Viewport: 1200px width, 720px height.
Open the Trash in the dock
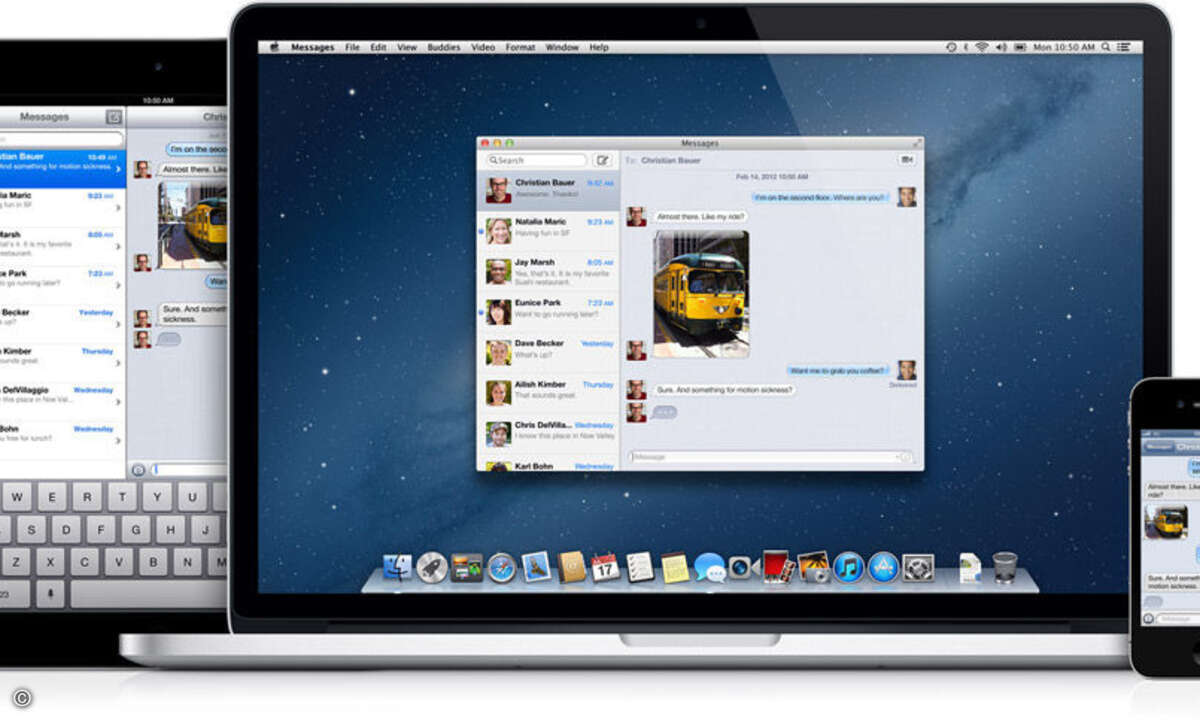pos(1005,567)
